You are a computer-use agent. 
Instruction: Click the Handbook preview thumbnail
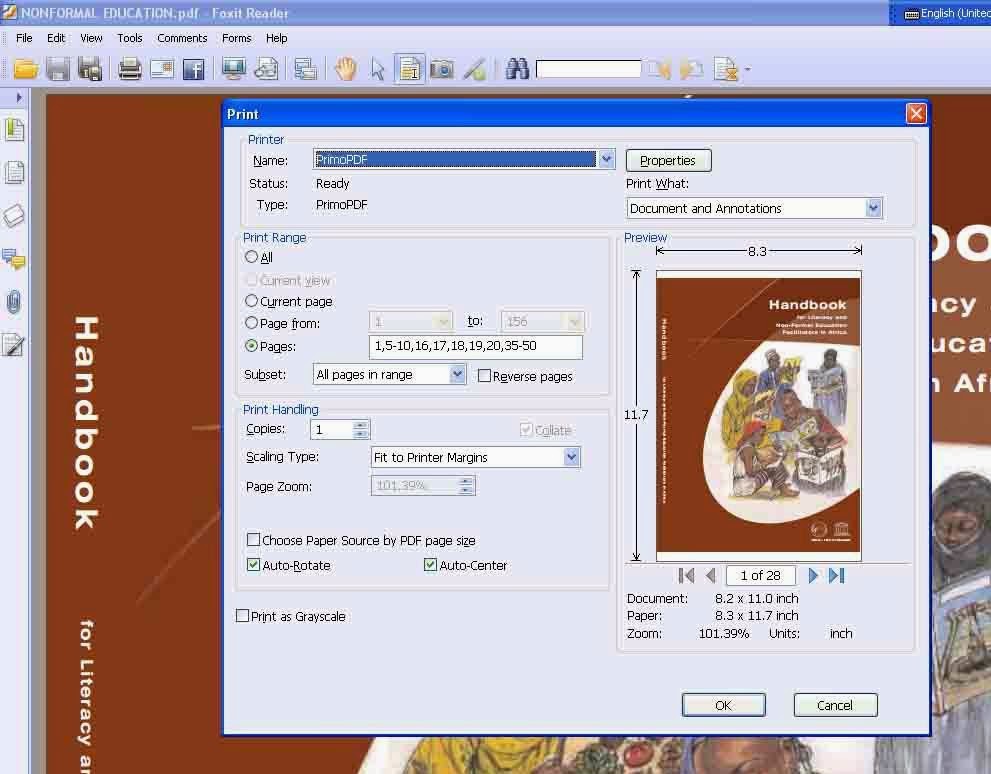758,415
